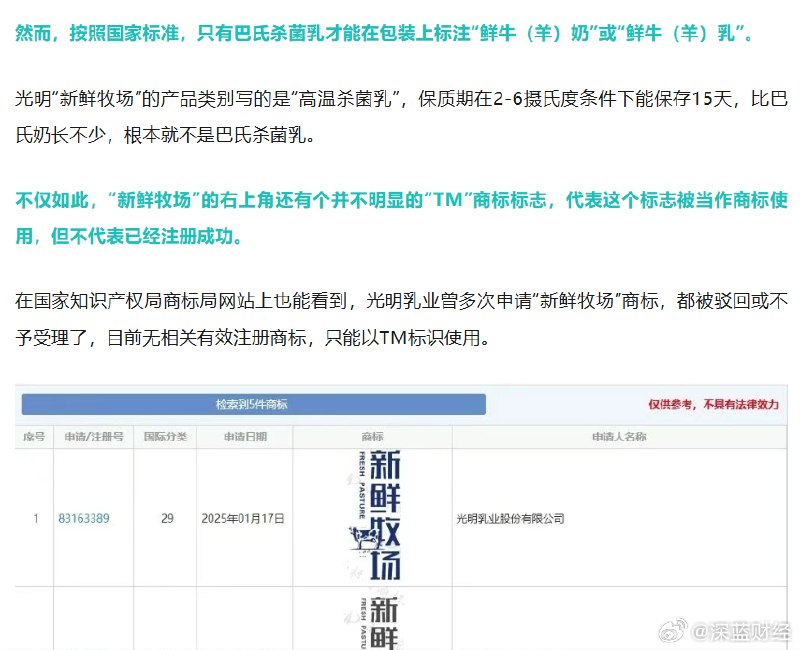The width and height of the screenshot is (800, 650).
Task: Click the date 2025年01月17日 cell
Action: coord(243,519)
